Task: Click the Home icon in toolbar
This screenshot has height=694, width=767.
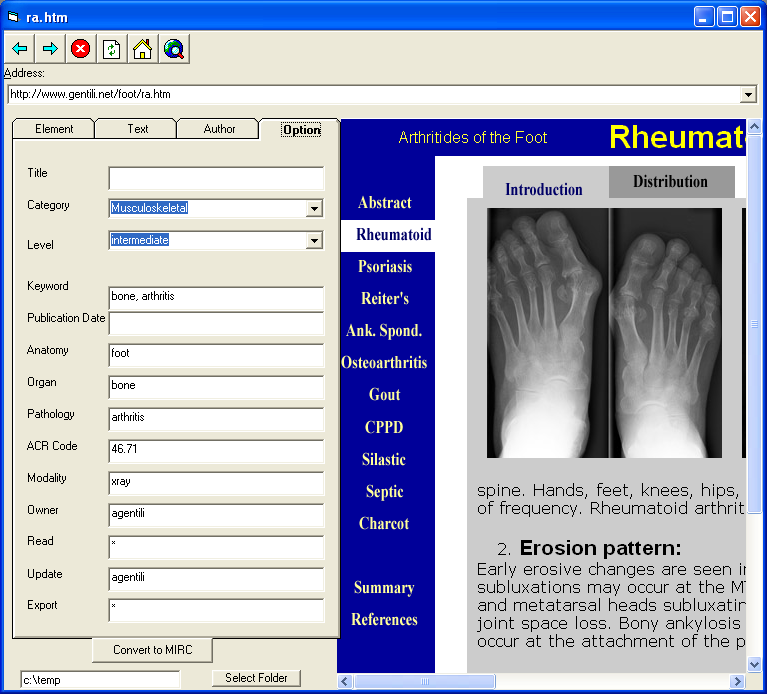Action: (x=142, y=48)
